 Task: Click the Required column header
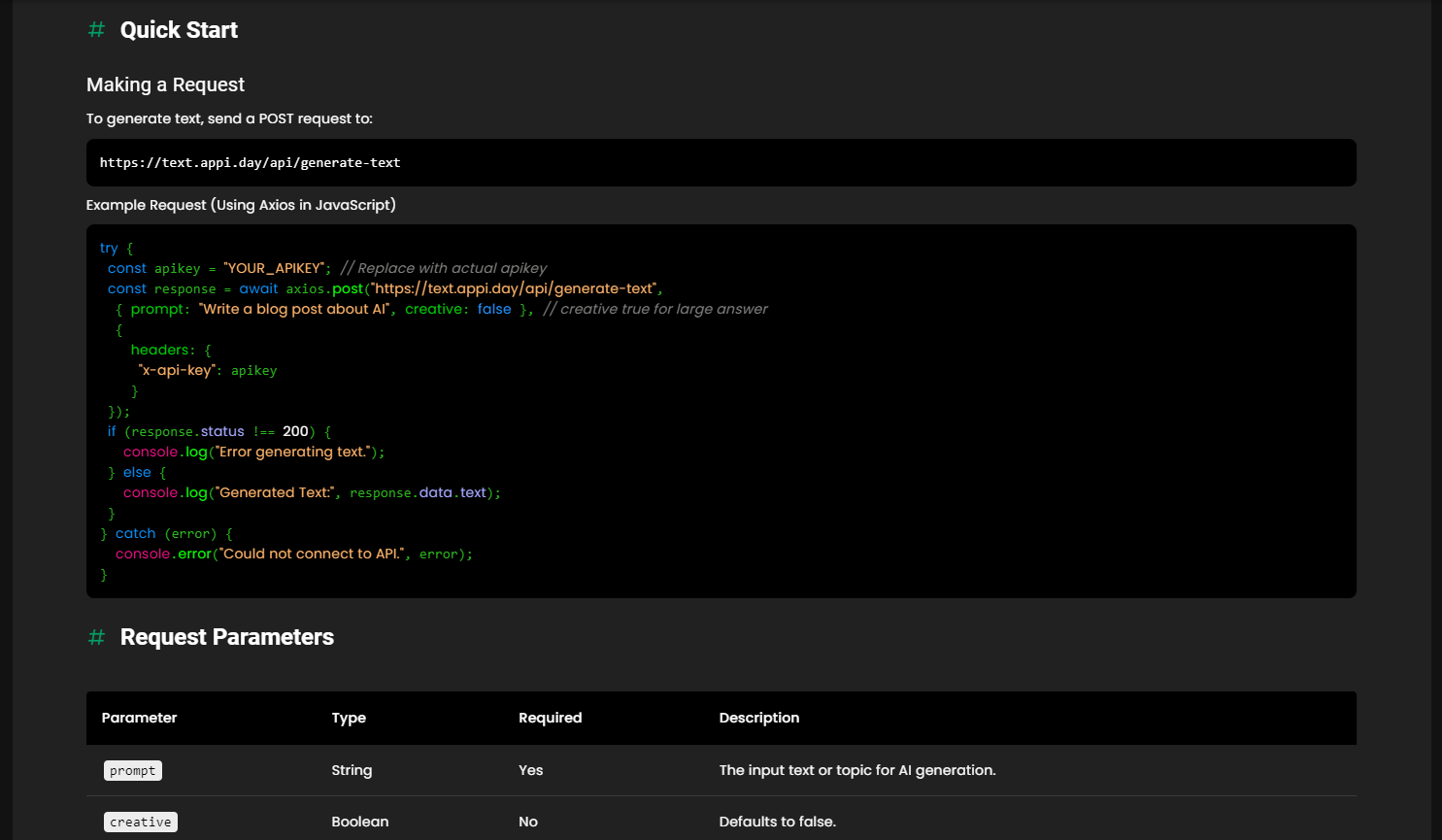tap(550, 718)
